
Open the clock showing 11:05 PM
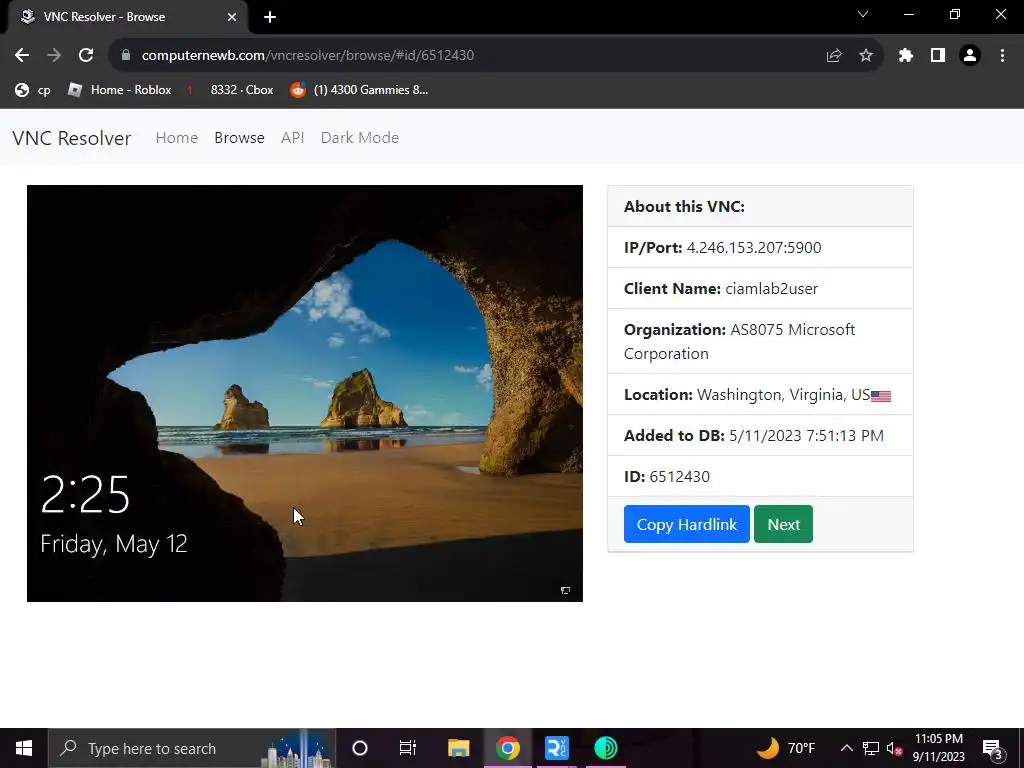coord(938,748)
